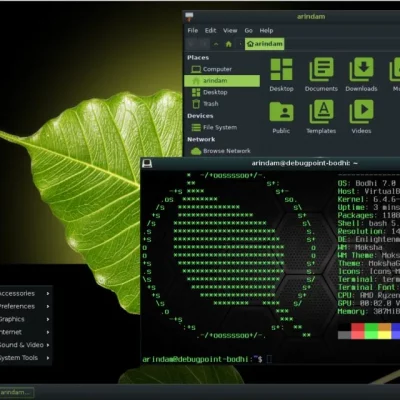Image resolution: width=400 pixels, height=400 pixels.
Task: Click the 'WM: Moksha' line in terminal
Action: [360, 247]
